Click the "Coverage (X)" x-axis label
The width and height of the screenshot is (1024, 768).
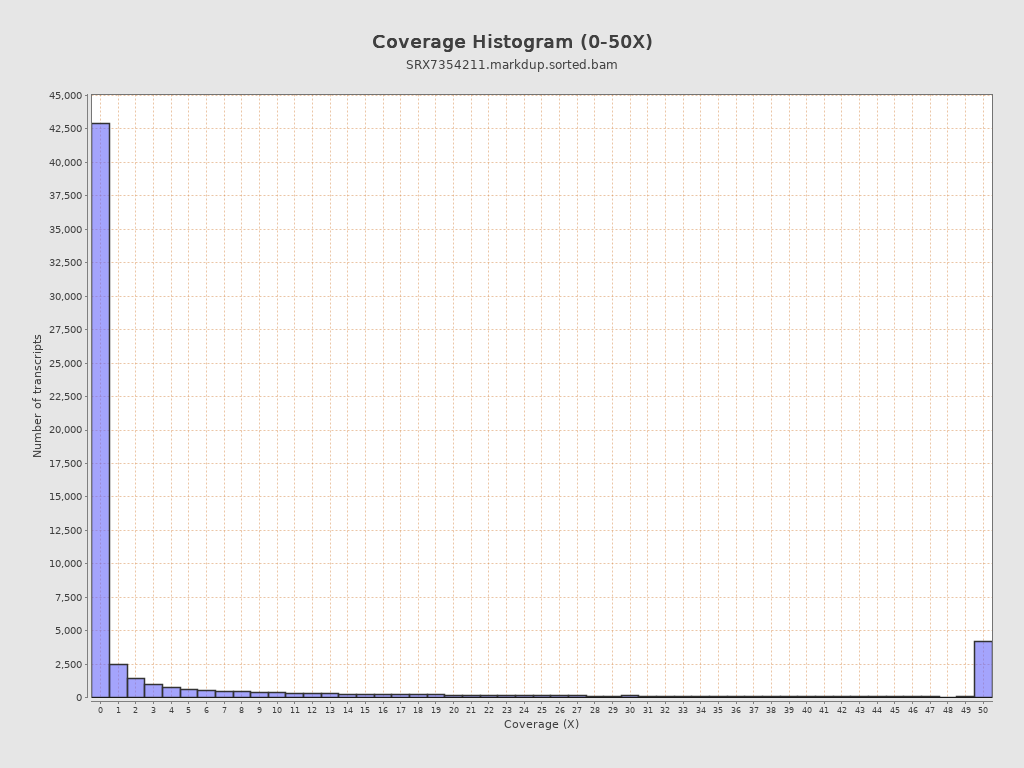541,724
